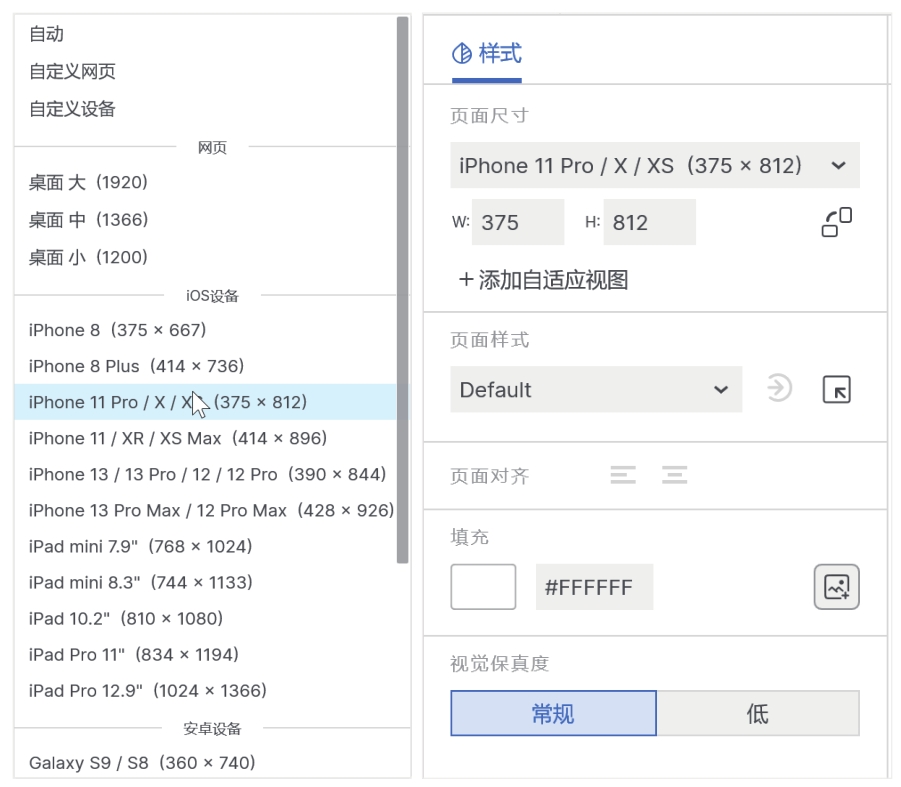Viewport: 901px width, 787px height.
Task: Open the Default page style dropdown
Action: (596, 390)
